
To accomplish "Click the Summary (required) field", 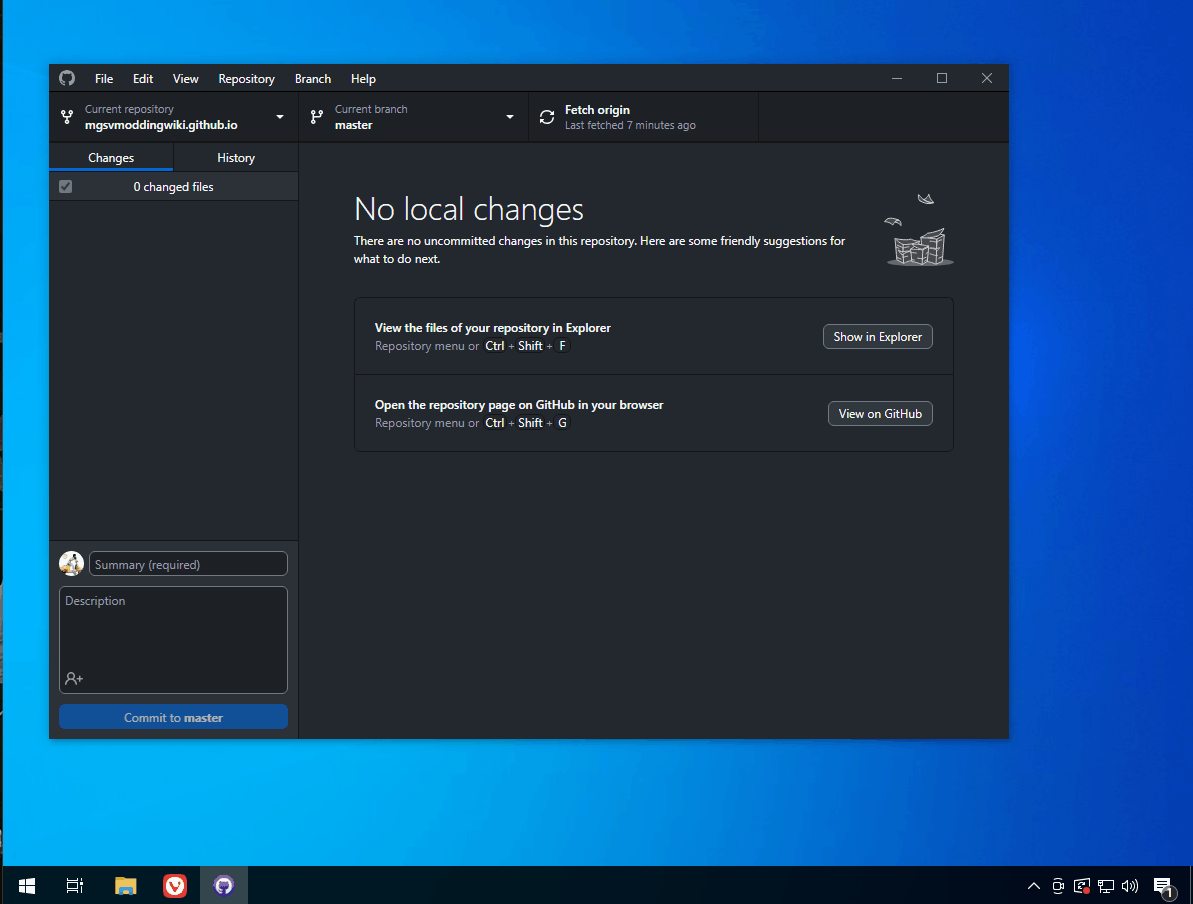I will coord(188,564).
